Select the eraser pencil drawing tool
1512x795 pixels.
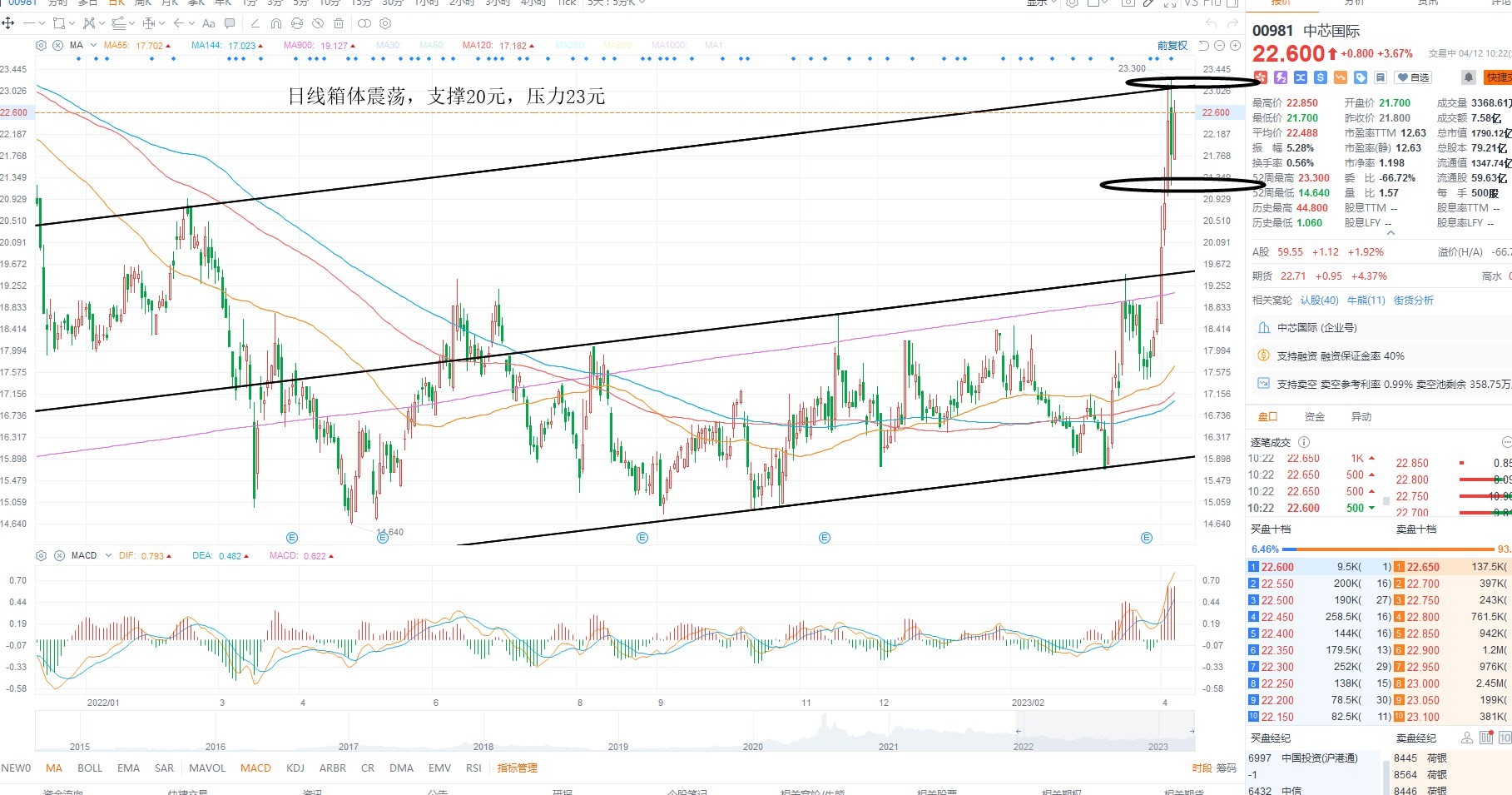point(255,23)
